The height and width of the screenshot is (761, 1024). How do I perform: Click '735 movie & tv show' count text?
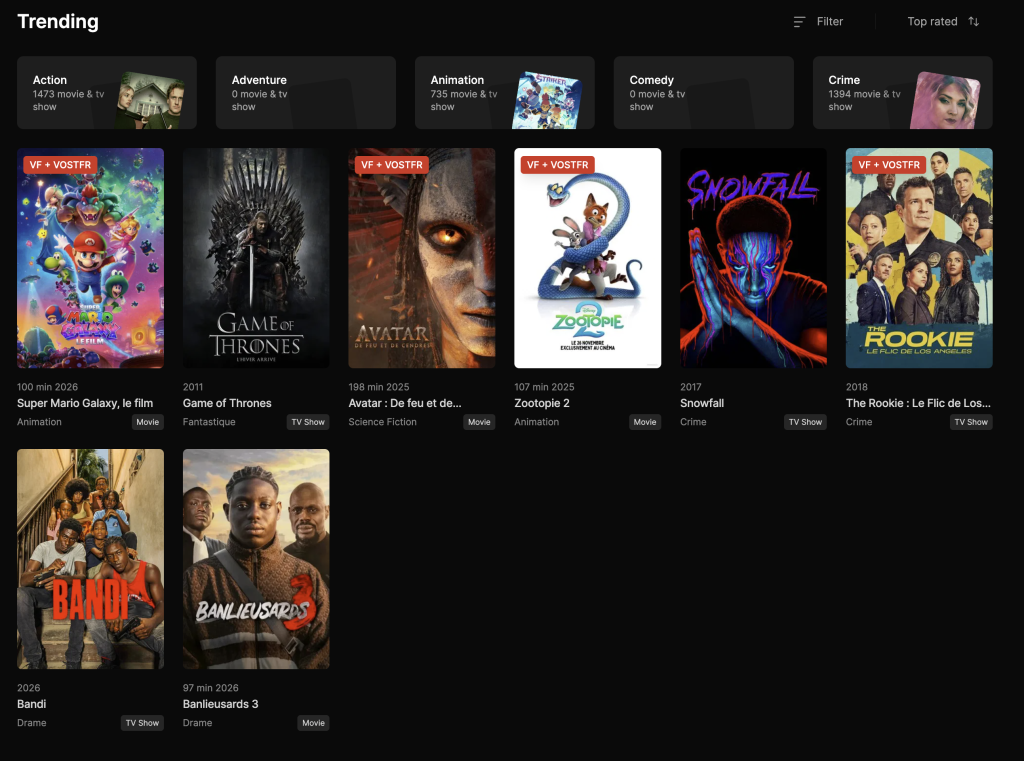tap(464, 101)
